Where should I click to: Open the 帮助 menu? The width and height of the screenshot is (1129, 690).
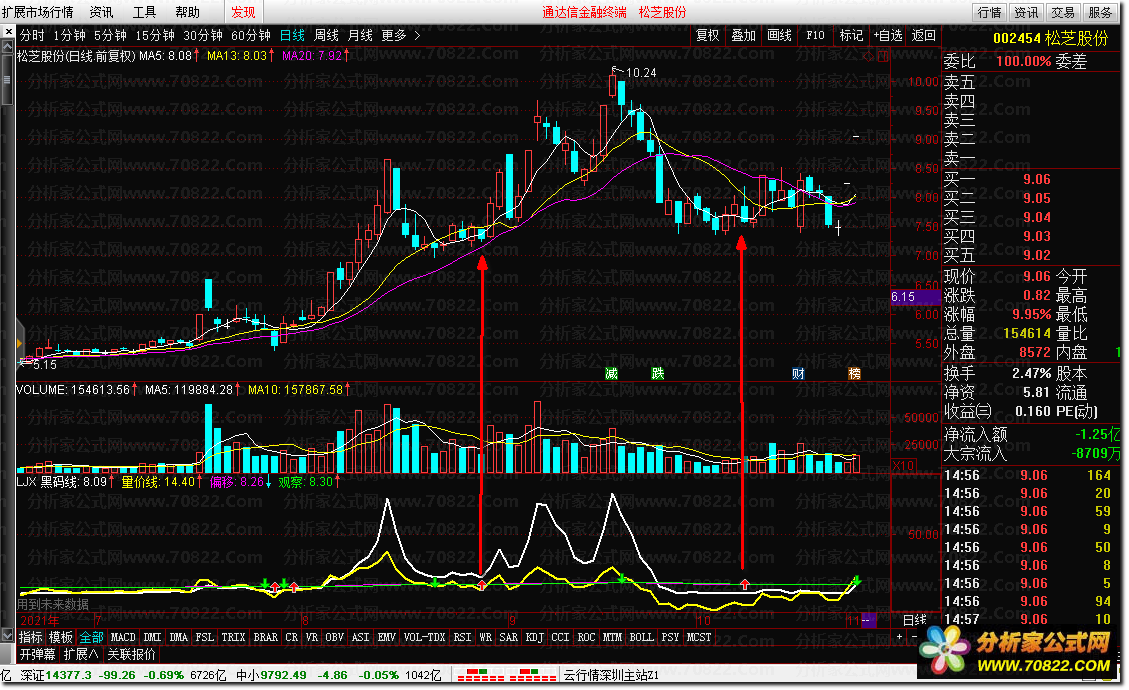click(187, 12)
